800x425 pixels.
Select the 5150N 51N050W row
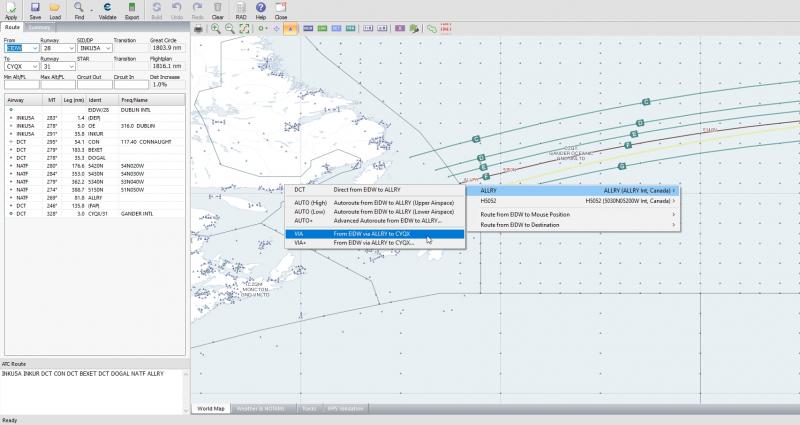pyautogui.click(x=95, y=190)
